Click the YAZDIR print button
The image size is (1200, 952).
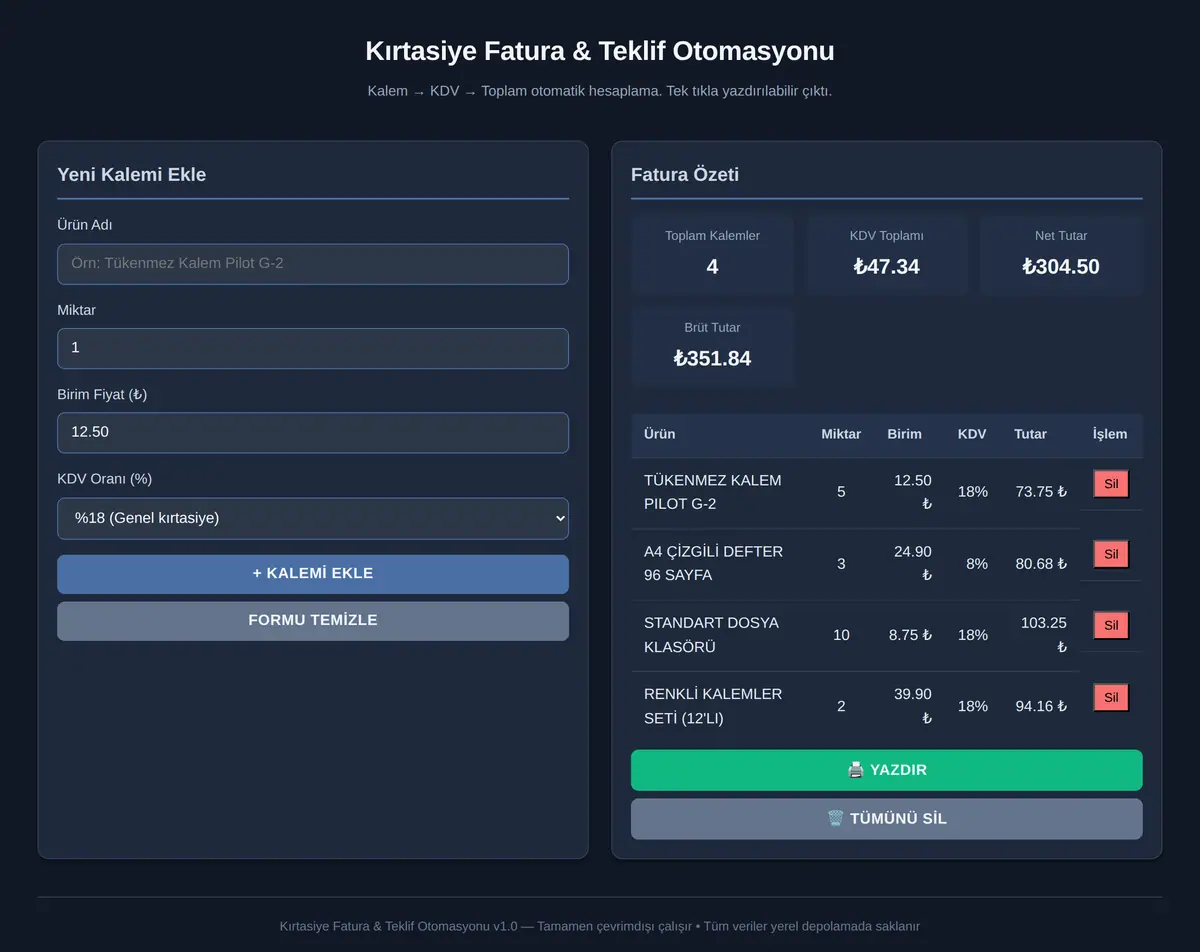(x=886, y=770)
